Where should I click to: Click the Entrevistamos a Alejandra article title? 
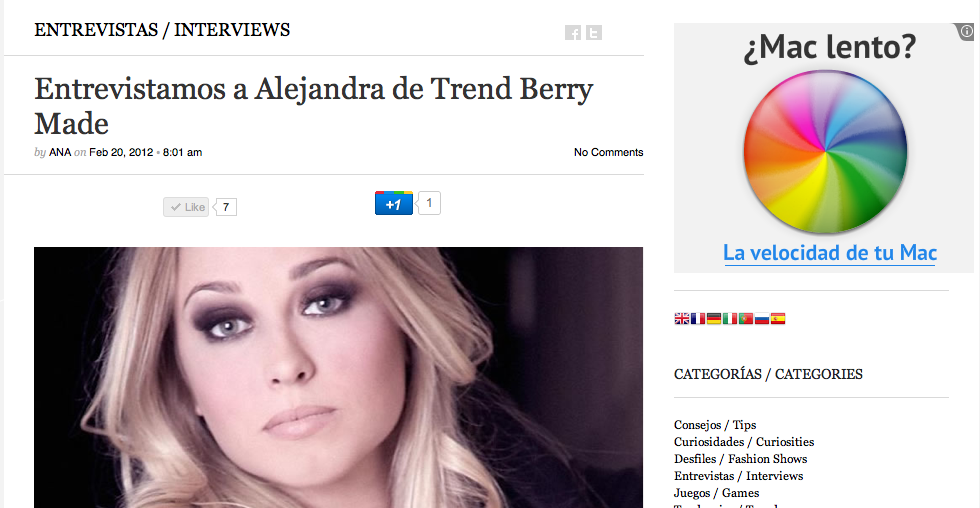click(314, 106)
